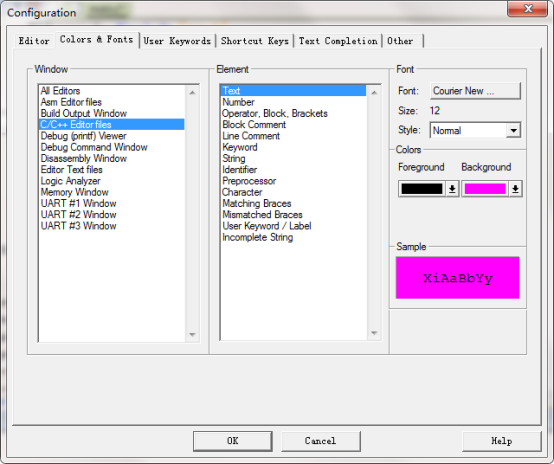
Task: Select Memory Window entry
Action: [x=112, y=192]
